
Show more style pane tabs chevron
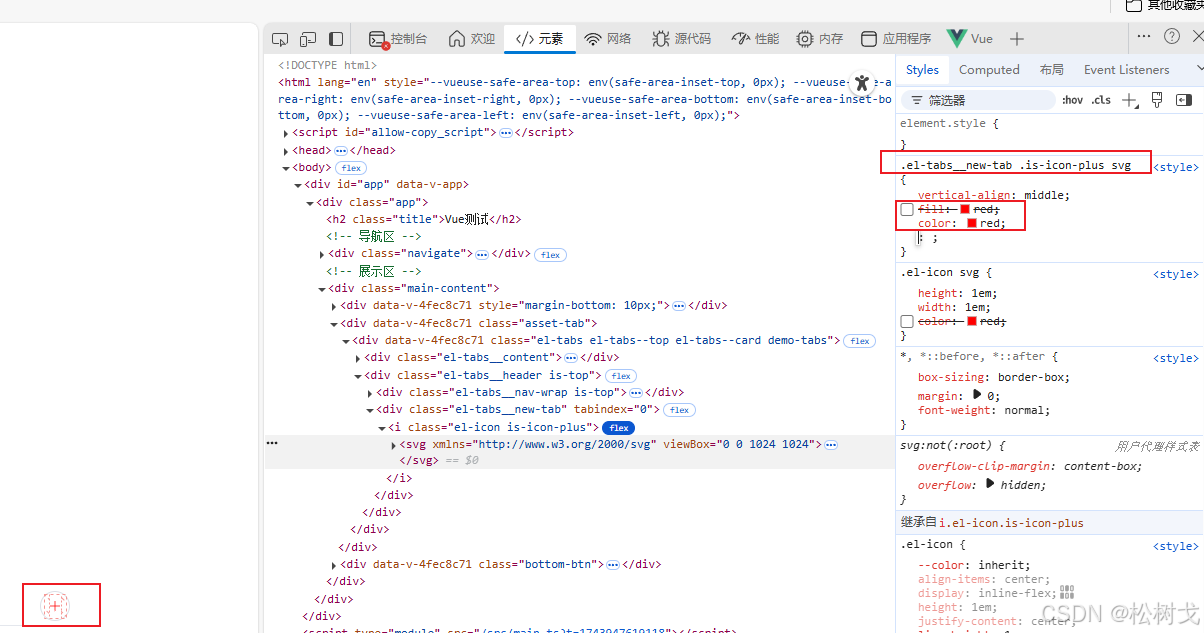[1199, 69]
